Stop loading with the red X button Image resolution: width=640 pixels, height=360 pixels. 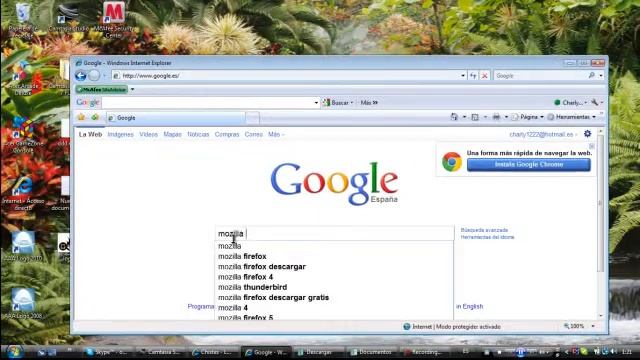point(484,76)
